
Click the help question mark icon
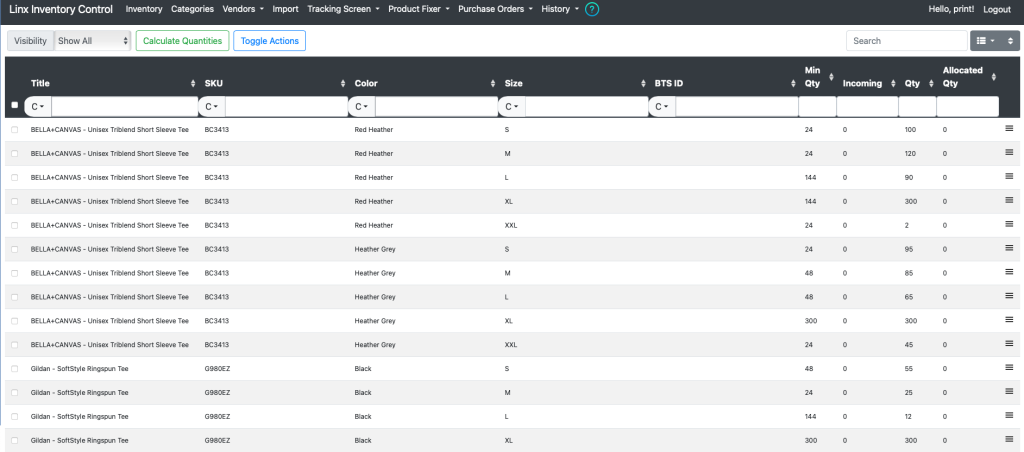(592, 9)
